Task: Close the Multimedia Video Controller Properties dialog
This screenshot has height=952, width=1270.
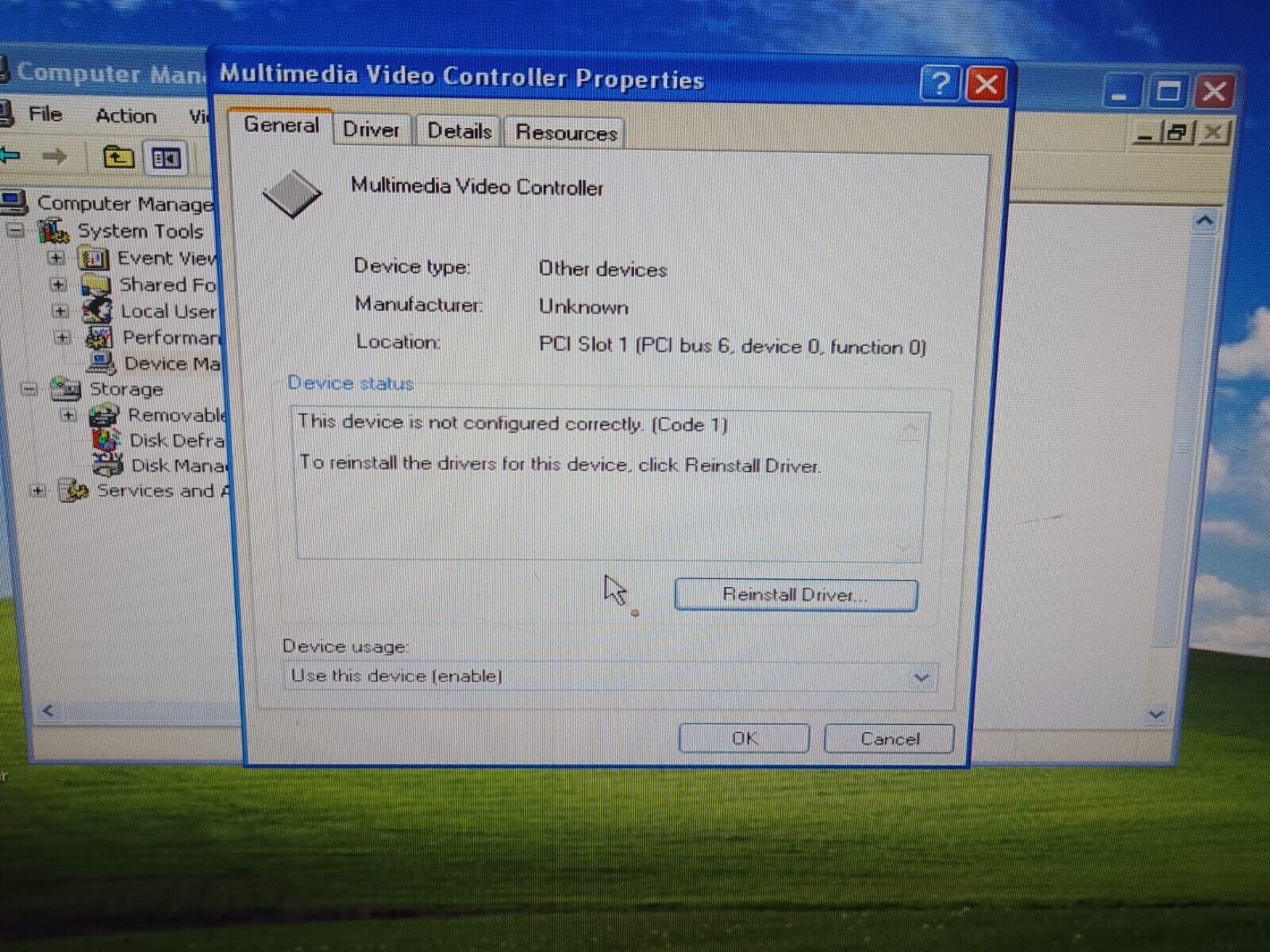Action: 986,84
